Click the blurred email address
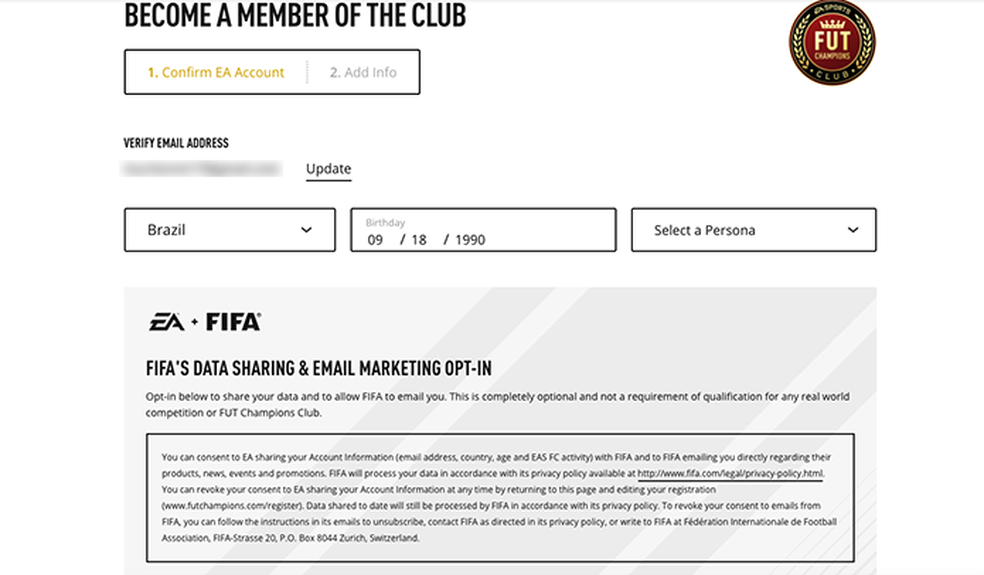 coord(202,169)
